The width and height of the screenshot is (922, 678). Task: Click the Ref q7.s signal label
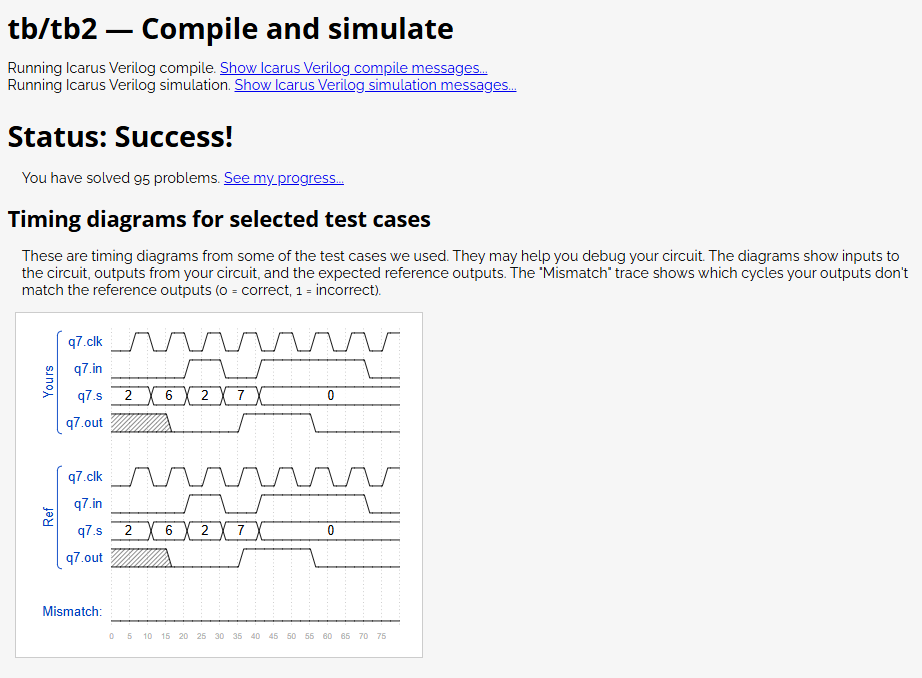(x=90, y=530)
